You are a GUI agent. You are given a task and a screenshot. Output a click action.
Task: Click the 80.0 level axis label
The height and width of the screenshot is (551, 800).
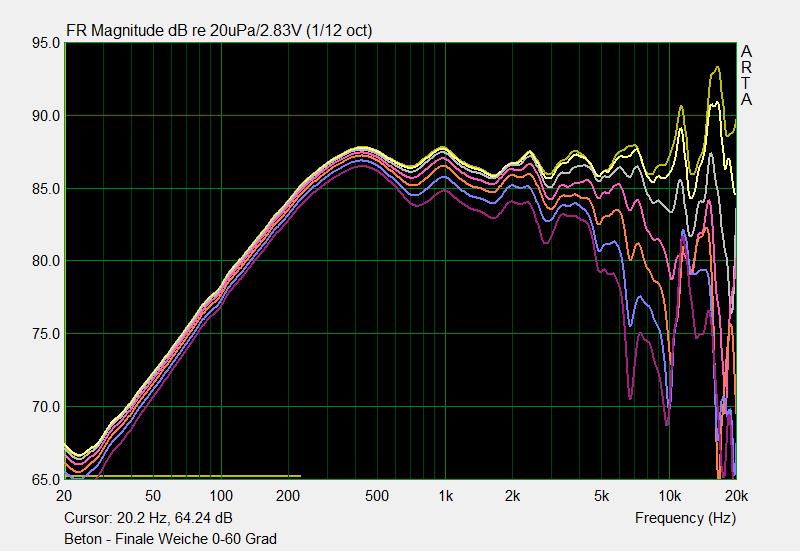click(46, 261)
